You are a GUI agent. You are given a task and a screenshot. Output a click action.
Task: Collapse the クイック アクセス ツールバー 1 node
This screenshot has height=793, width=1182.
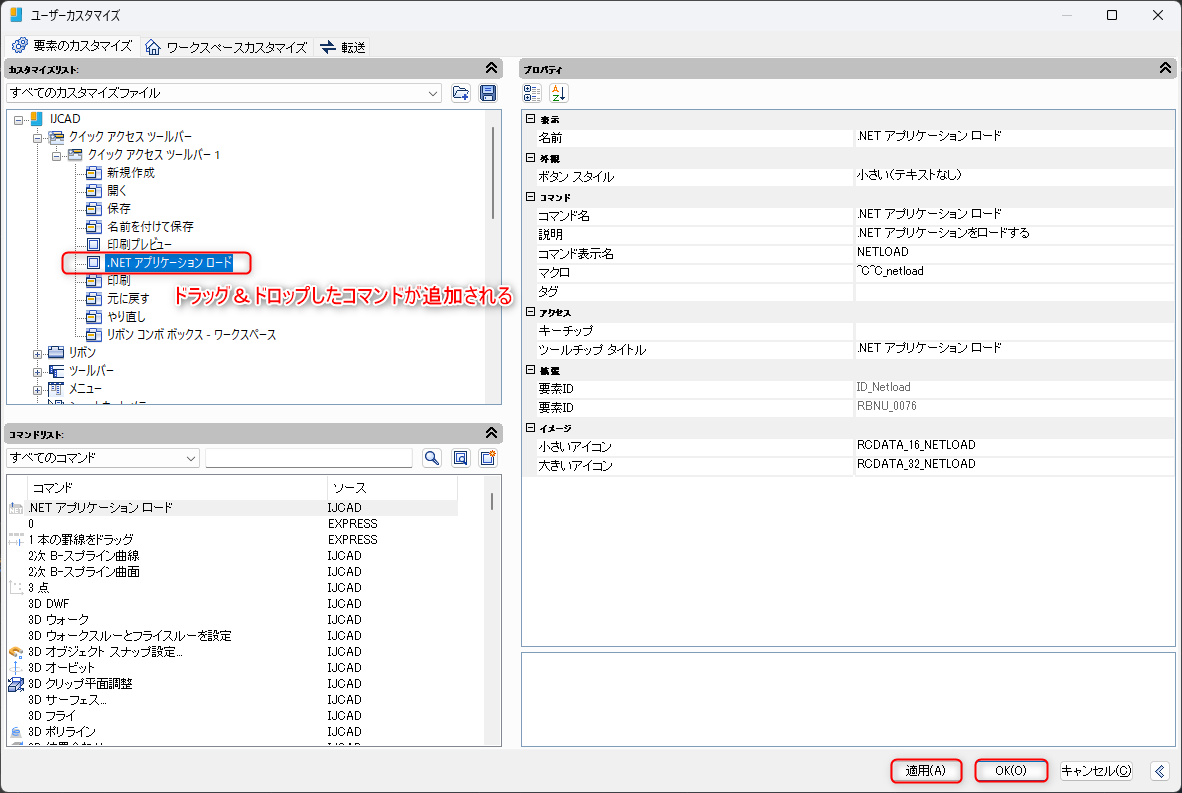coord(57,156)
